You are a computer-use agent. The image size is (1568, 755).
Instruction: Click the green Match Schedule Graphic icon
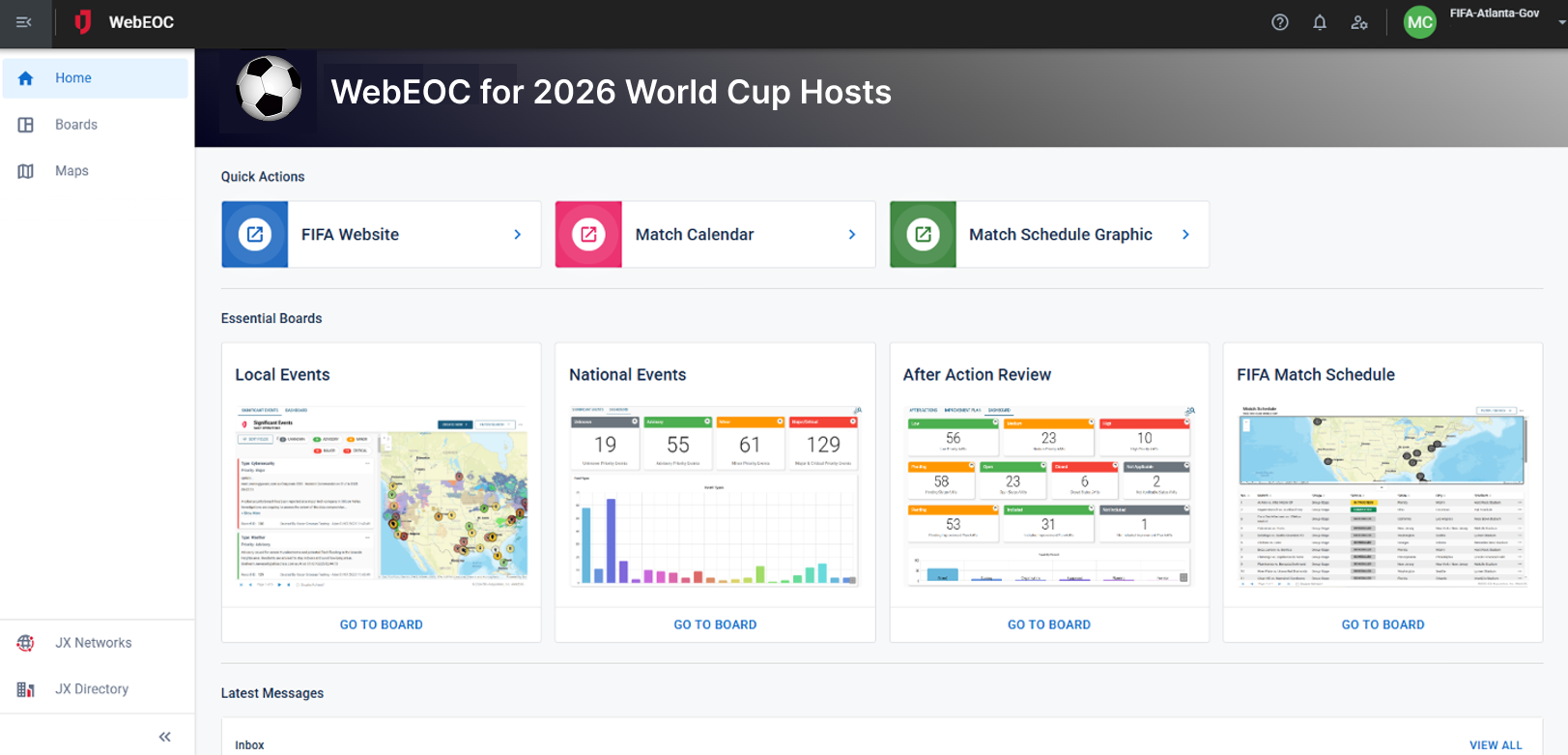pos(923,234)
